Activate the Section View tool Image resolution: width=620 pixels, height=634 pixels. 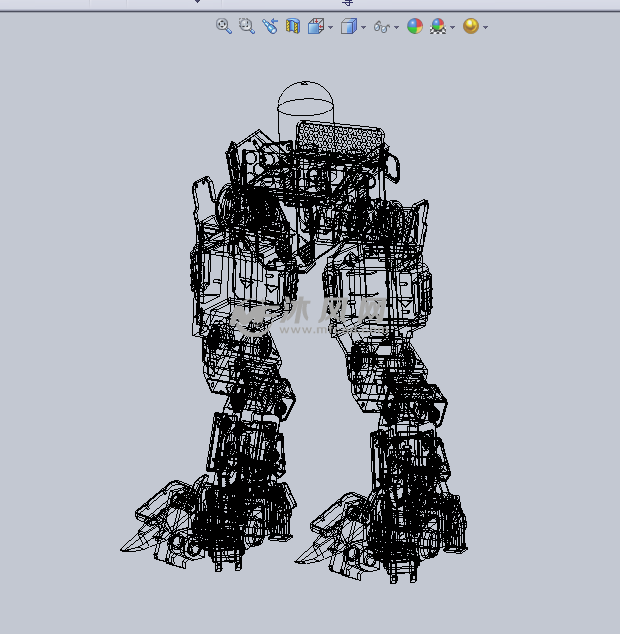[x=293, y=26]
